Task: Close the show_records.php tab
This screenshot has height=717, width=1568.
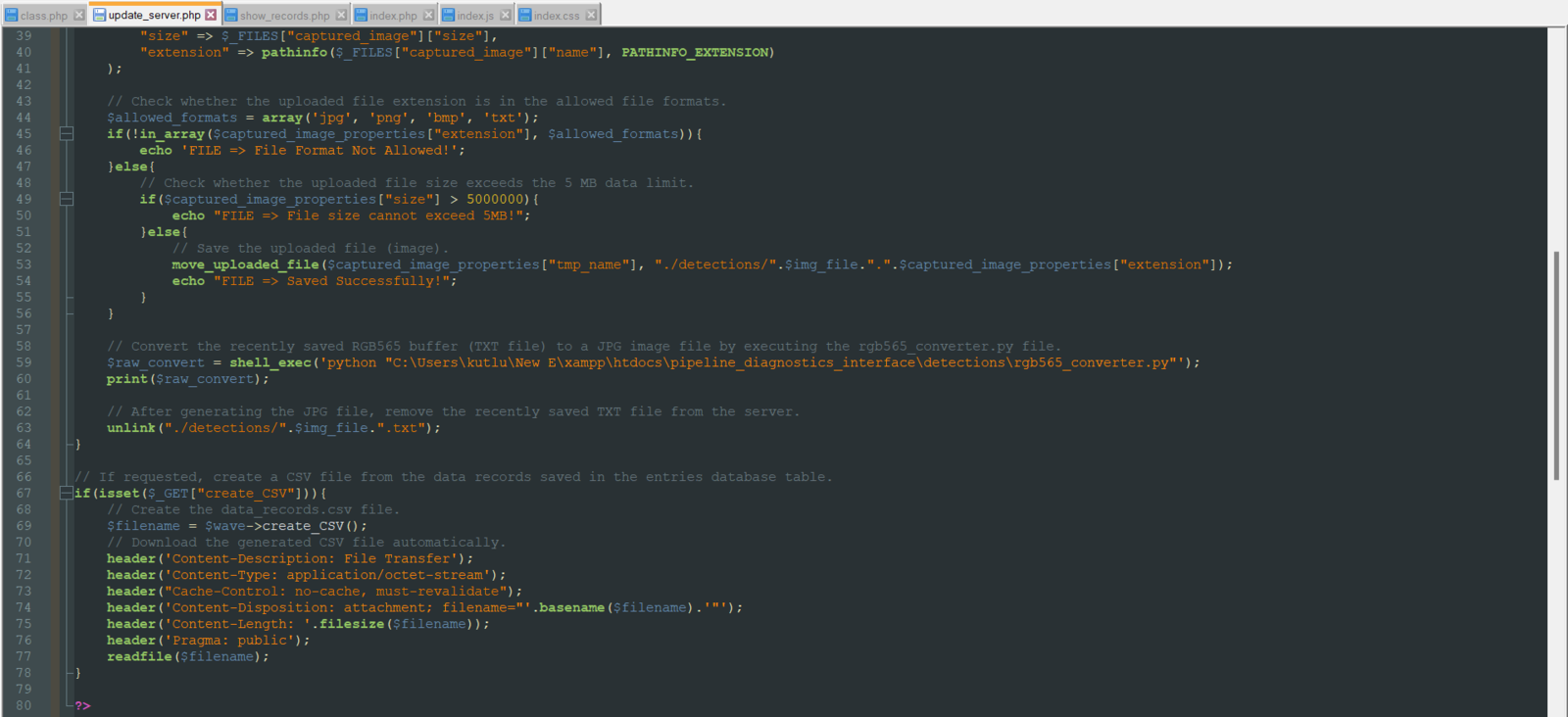Action: [x=341, y=15]
